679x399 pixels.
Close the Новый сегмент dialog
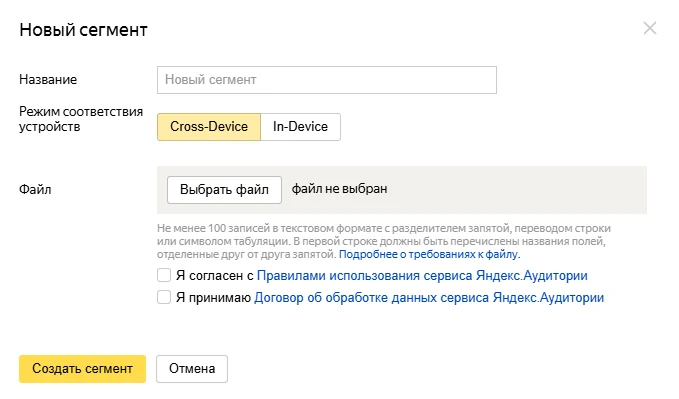[650, 29]
